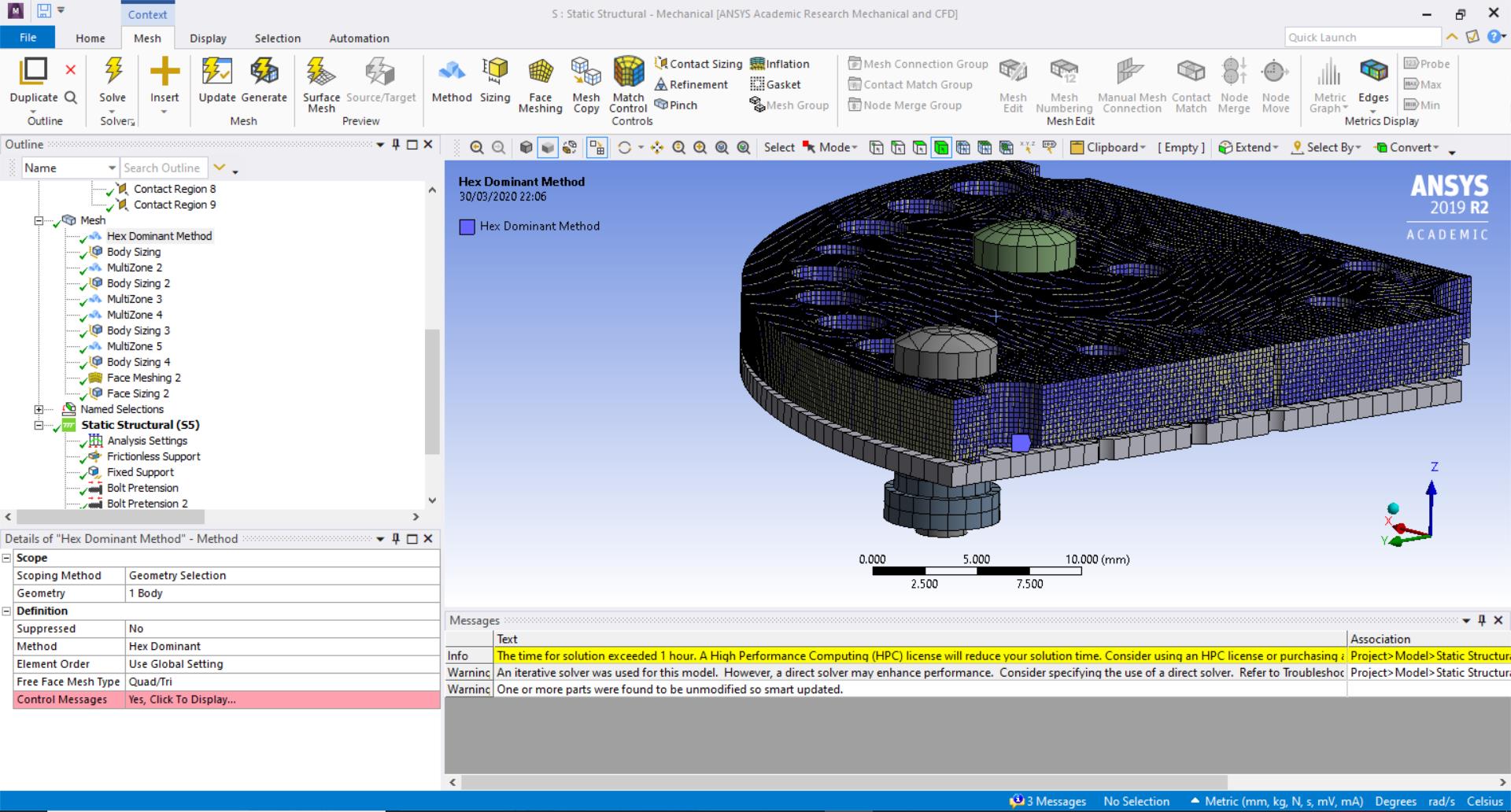This screenshot has height=812, width=1511.
Task: Open the Name filter dropdown in Outline
Action: (x=112, y=168)
